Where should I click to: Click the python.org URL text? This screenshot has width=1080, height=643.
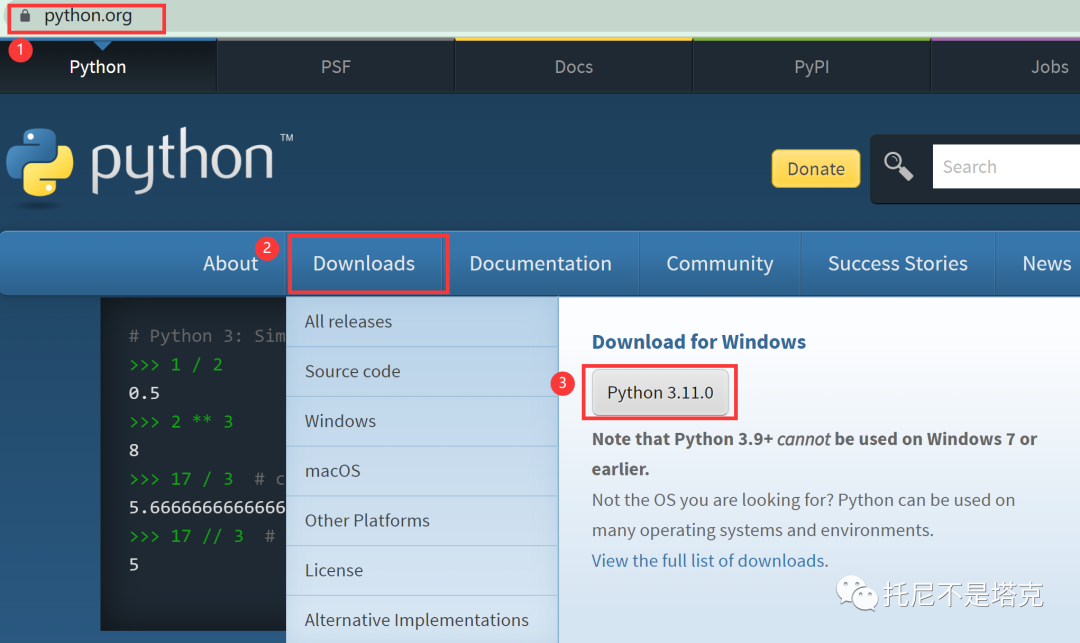(x=88, y=15)
